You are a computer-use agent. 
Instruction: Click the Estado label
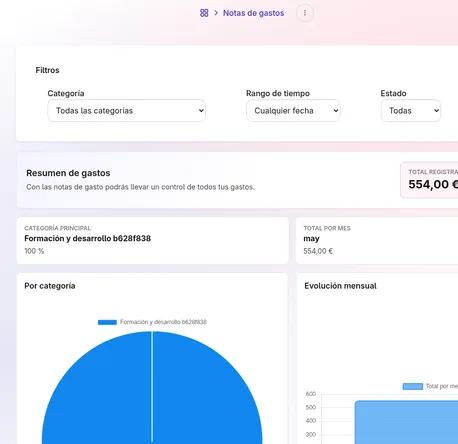coord(393,93)
